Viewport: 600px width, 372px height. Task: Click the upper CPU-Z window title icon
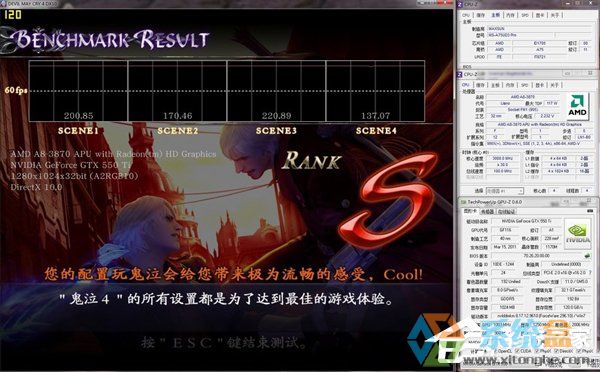(460, 4)
